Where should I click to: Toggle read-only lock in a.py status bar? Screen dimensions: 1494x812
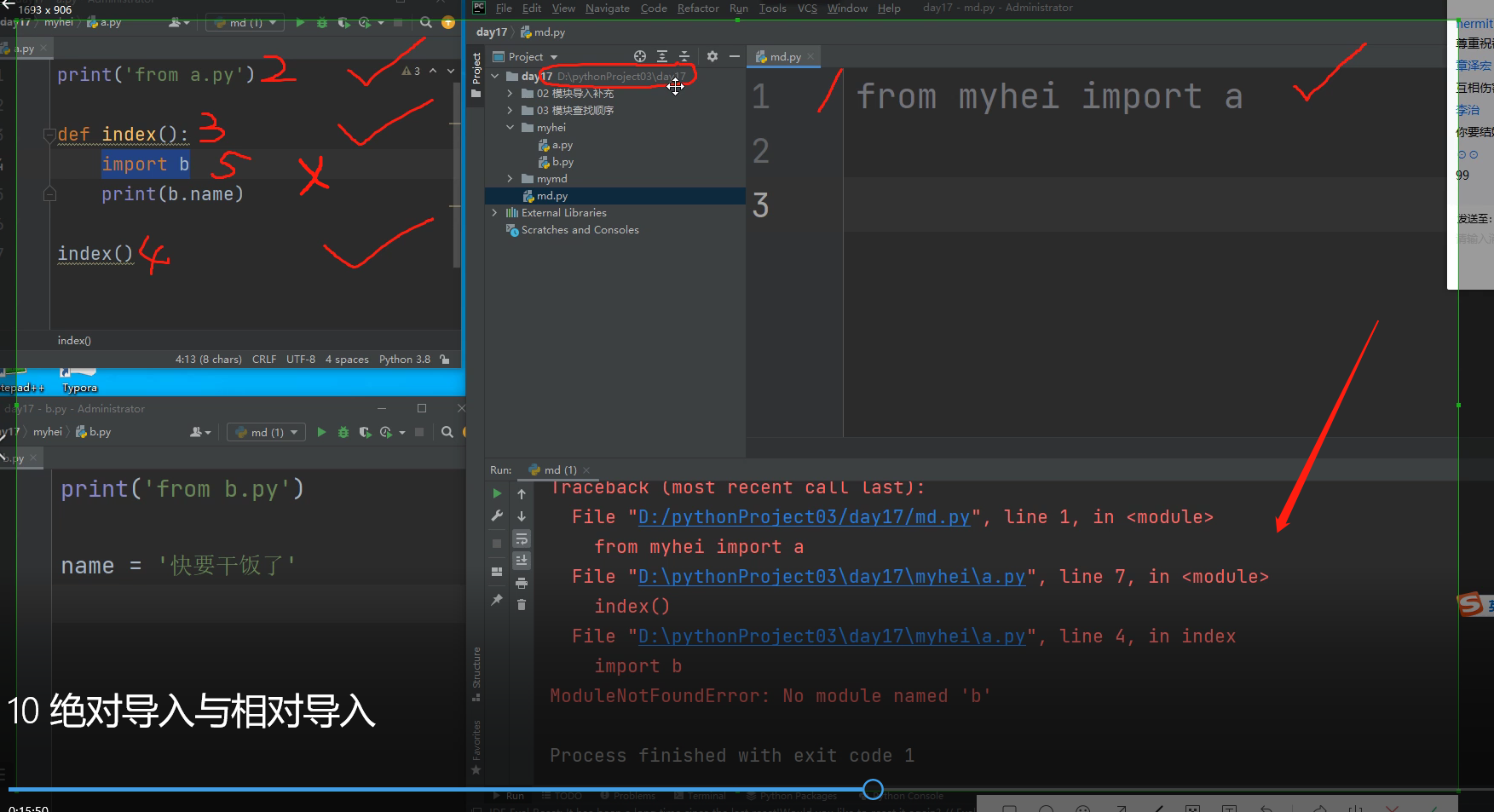coord(445,360)
